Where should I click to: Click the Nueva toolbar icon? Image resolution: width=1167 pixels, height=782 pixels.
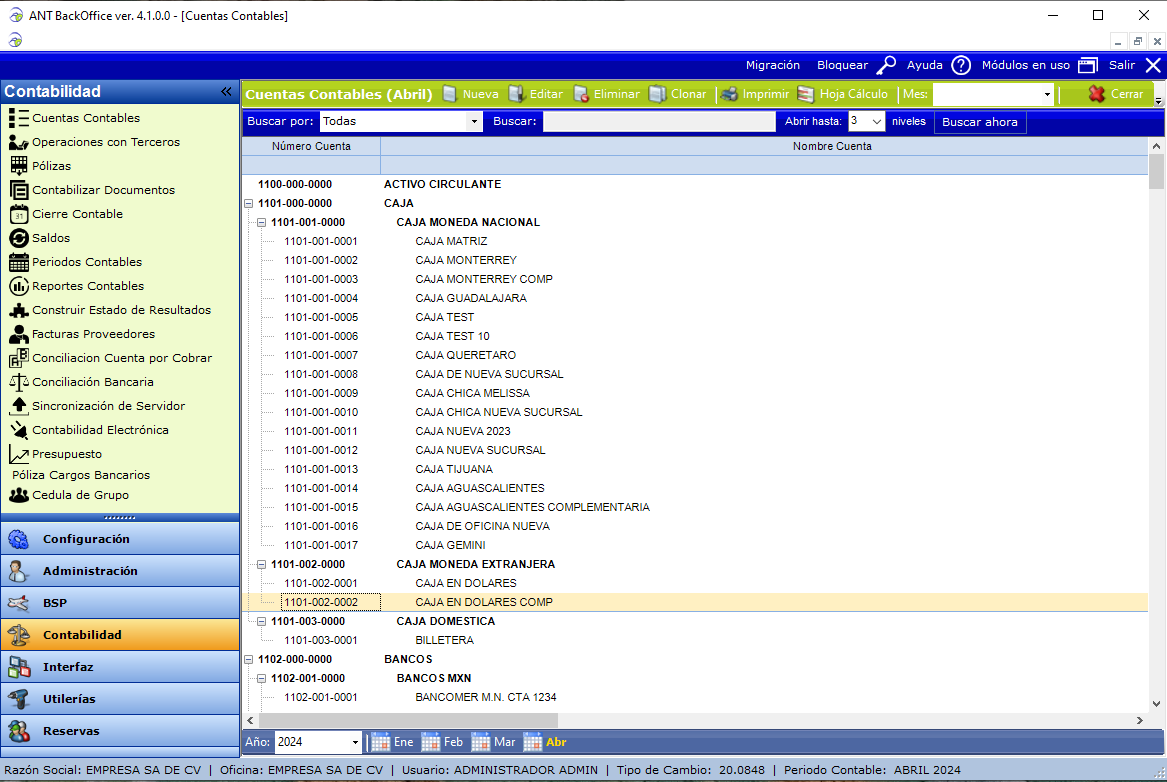450,94
